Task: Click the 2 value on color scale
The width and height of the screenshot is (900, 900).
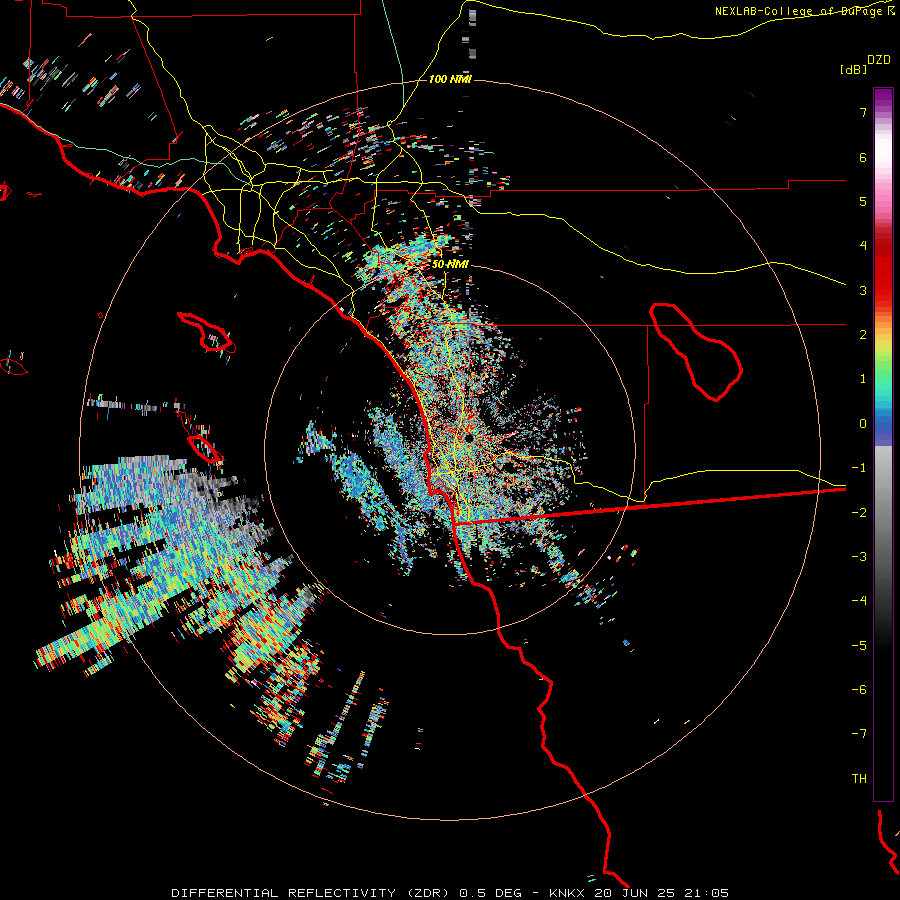Action: (863, 335)
